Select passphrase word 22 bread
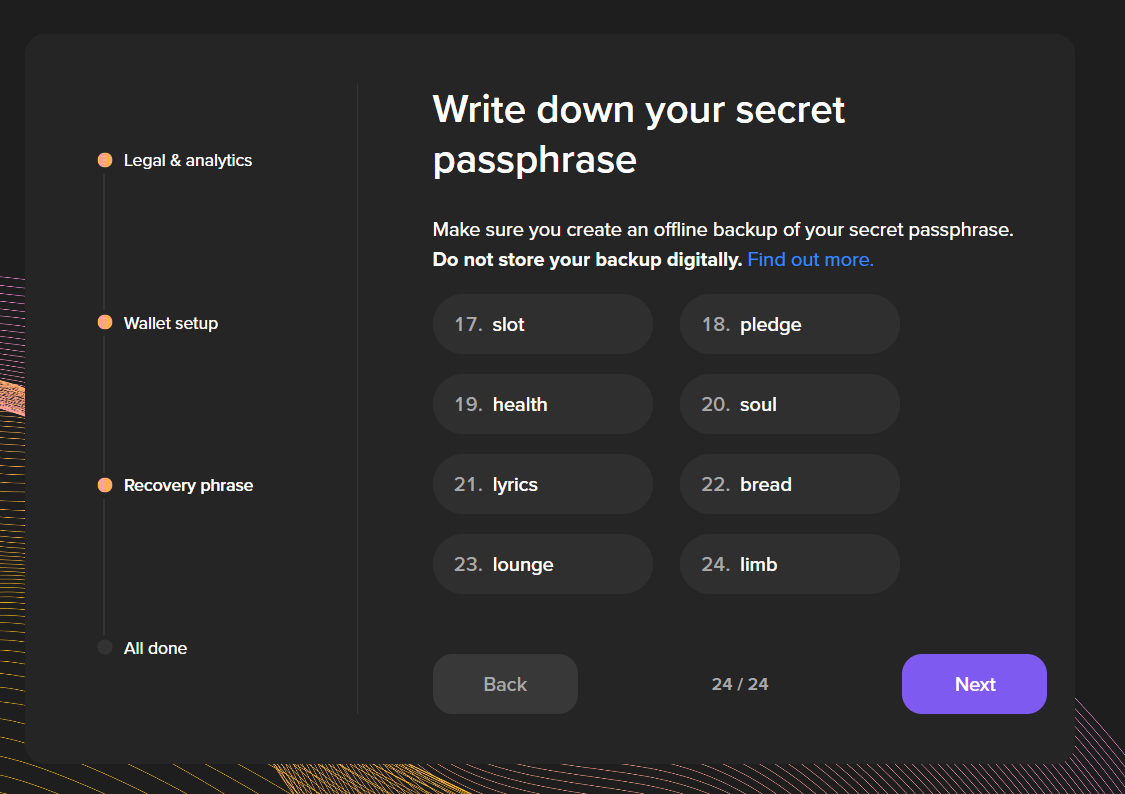Screen dimensions: 1125x794 (x=789, y=483)
